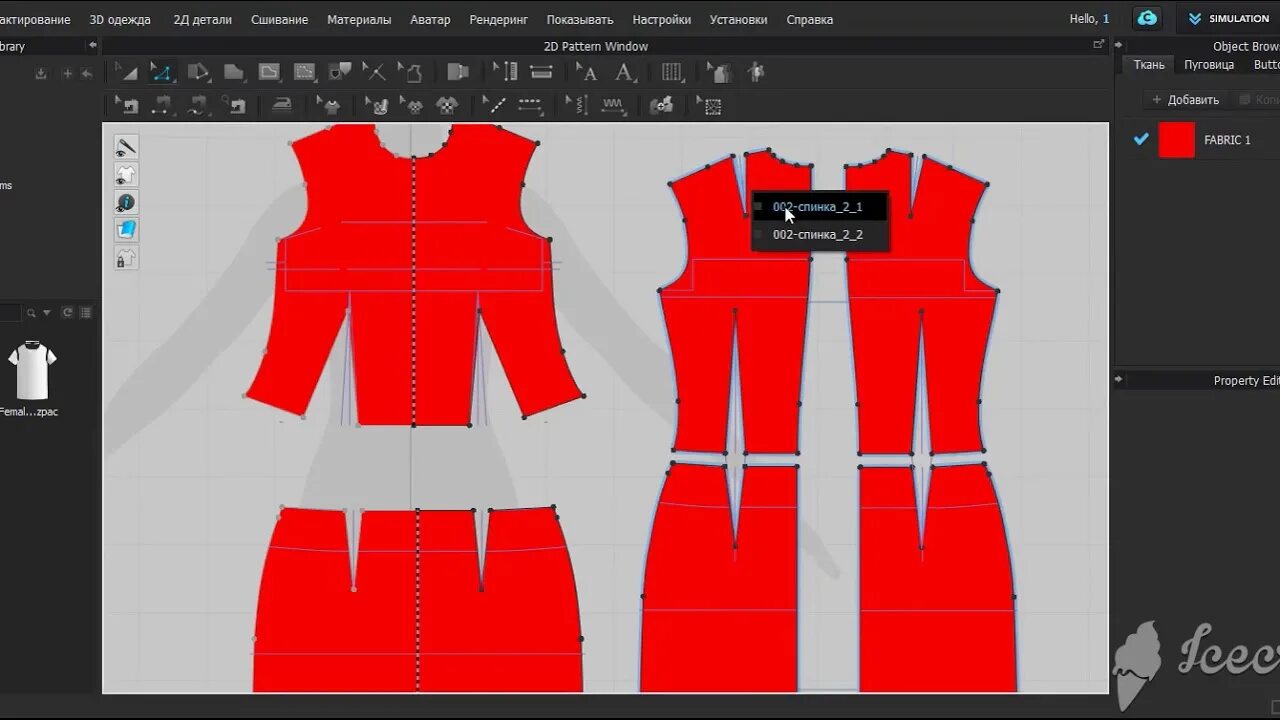Open the 2Д детали menu
The height and width of the screenshot is (720, 1280).
click(x=202, y=19)
